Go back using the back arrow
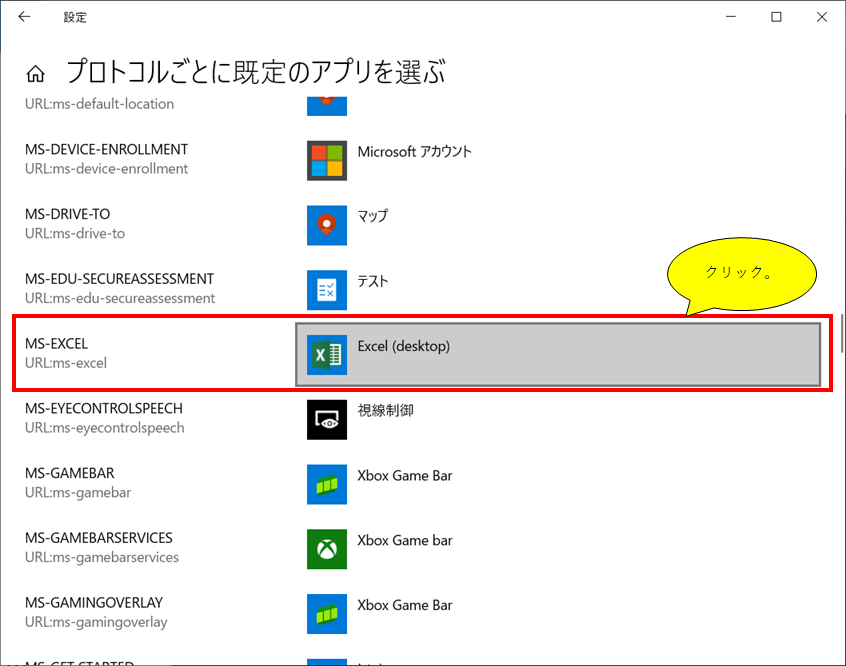 click(24, 17)
